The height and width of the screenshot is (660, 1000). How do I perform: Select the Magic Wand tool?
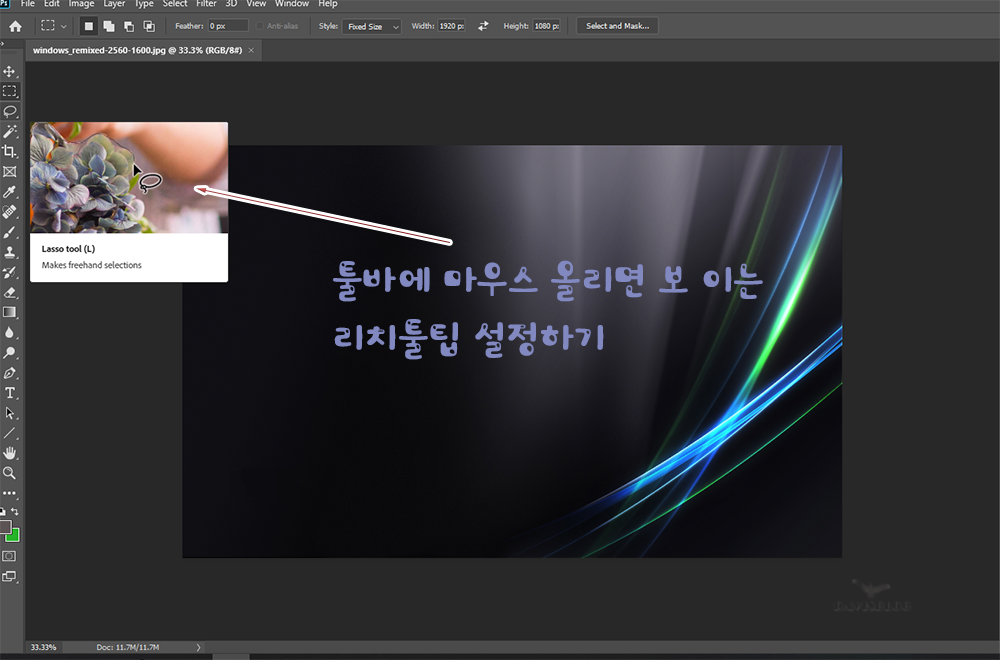tap(10, 131)
